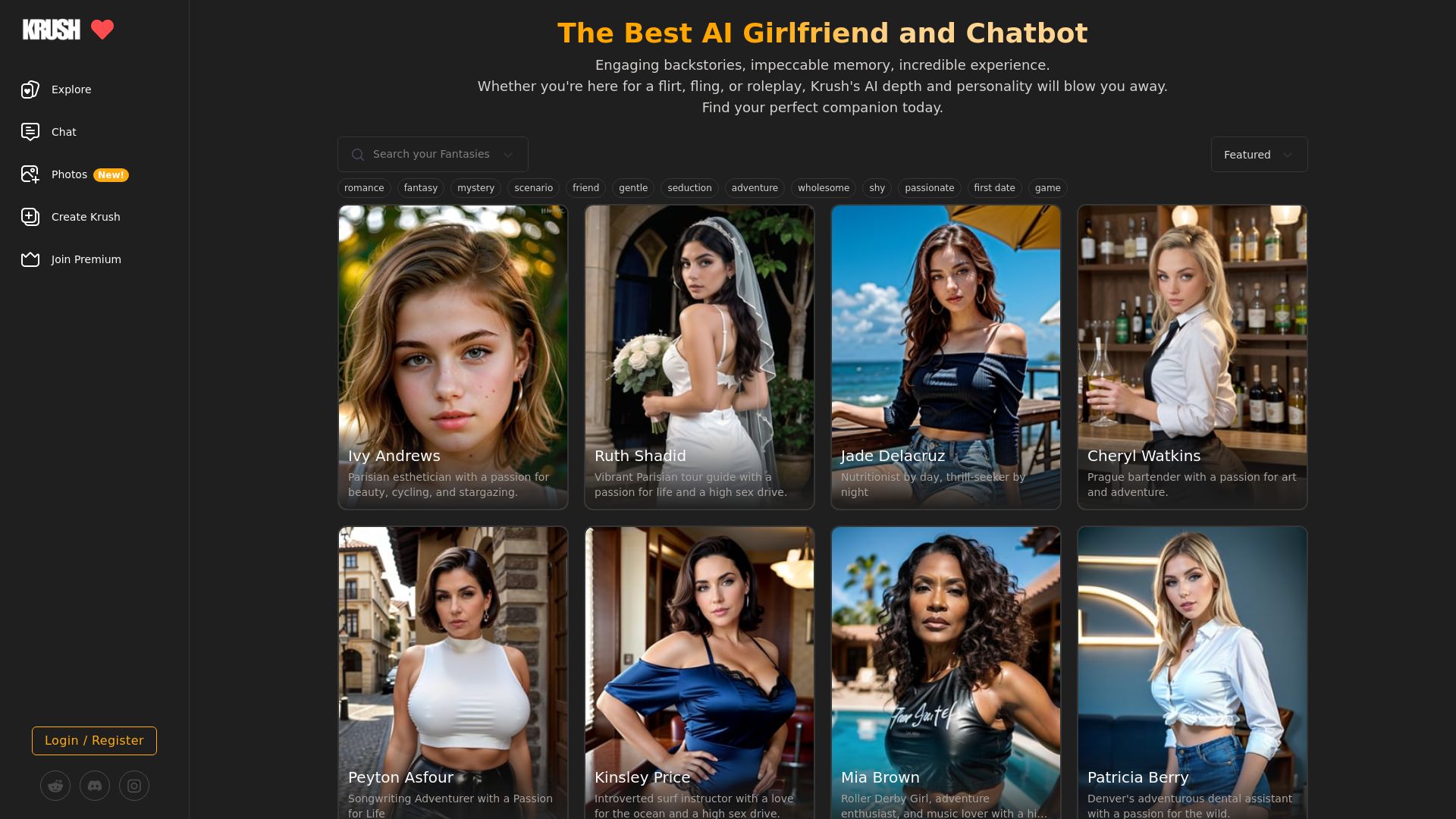
Task: Click the Search your Fantasies field
Action: coord(432,155)
